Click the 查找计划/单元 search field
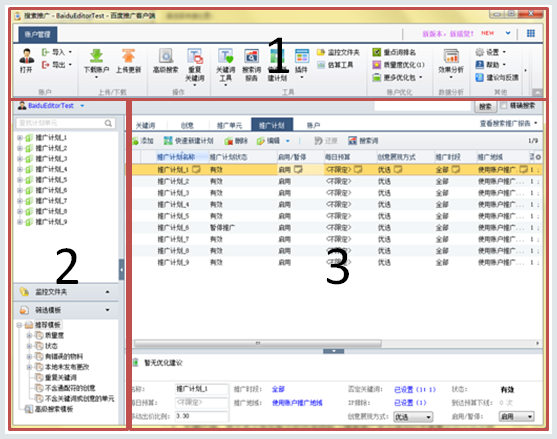This screenshot has width=557, height=439. point(66,123)
